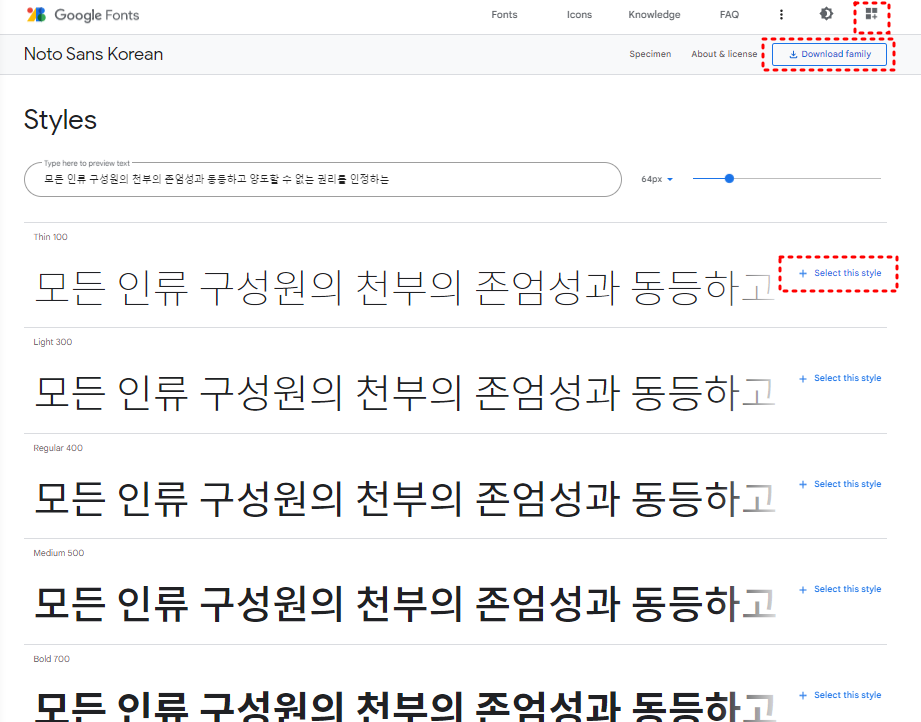Select this style for Medium 500

(x=841, y=589)
